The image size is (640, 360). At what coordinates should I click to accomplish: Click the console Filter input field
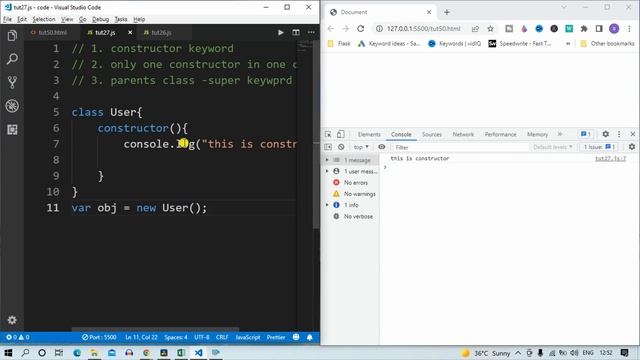(x=460, y=147)
